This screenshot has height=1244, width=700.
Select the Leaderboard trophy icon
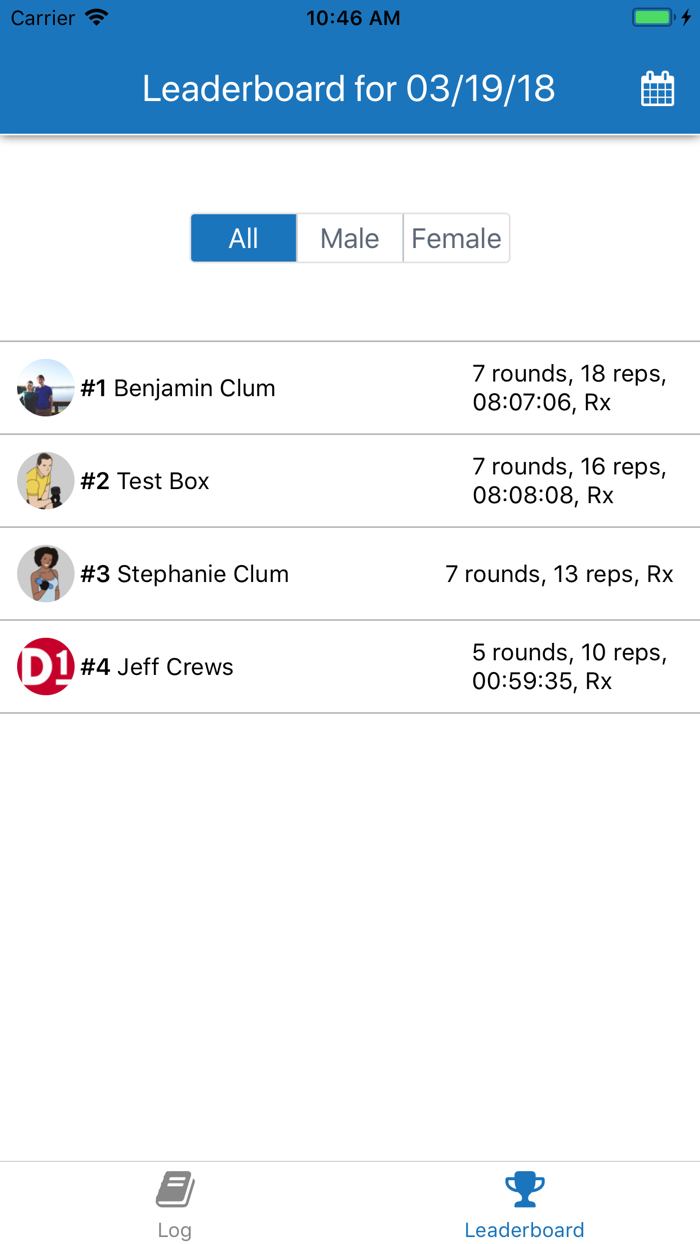click(x=524, y=1189)
